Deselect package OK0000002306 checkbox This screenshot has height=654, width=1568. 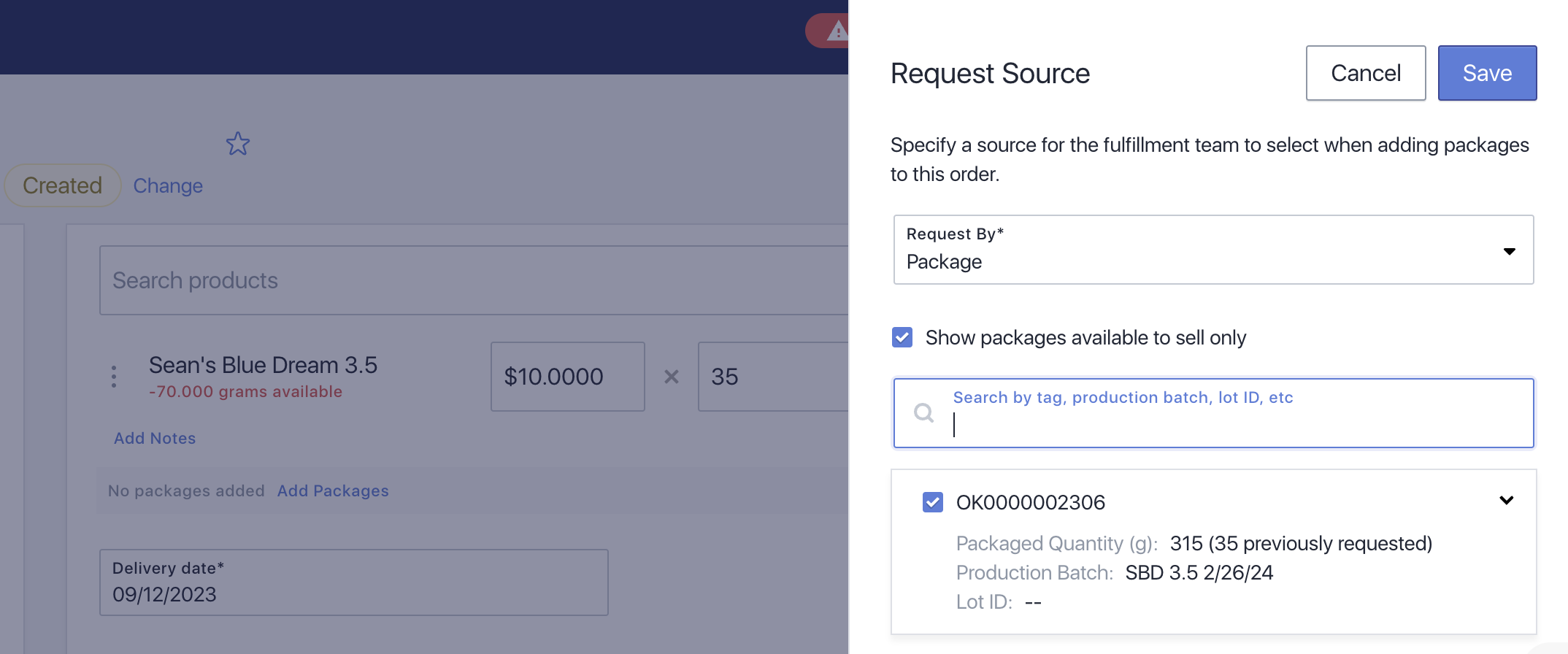(933, 502)
